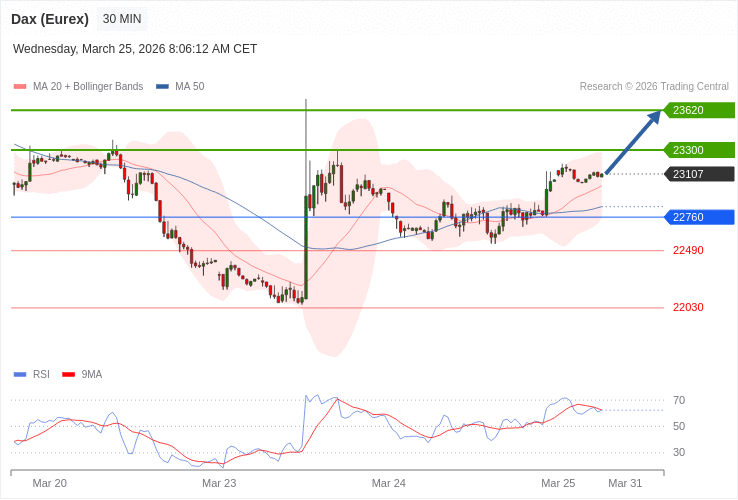Click the dark 23107 current price tag
This screenshot has height=500, width=738.
coord(700,174)
